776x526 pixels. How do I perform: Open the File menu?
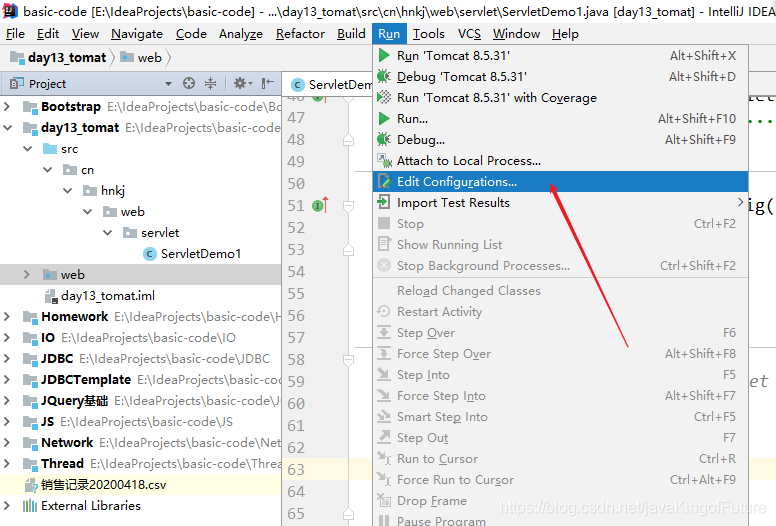pos(15,34)
